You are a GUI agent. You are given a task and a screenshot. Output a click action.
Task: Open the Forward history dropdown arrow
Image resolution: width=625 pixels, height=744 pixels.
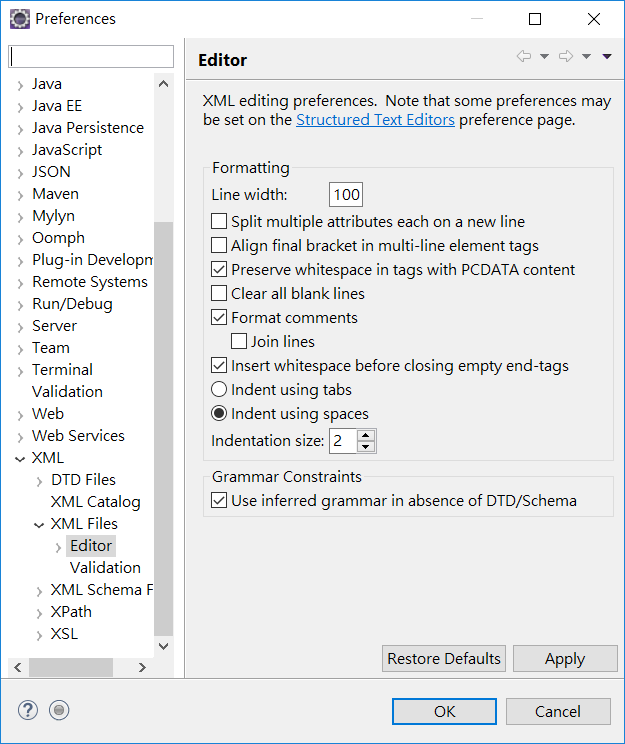587,57
